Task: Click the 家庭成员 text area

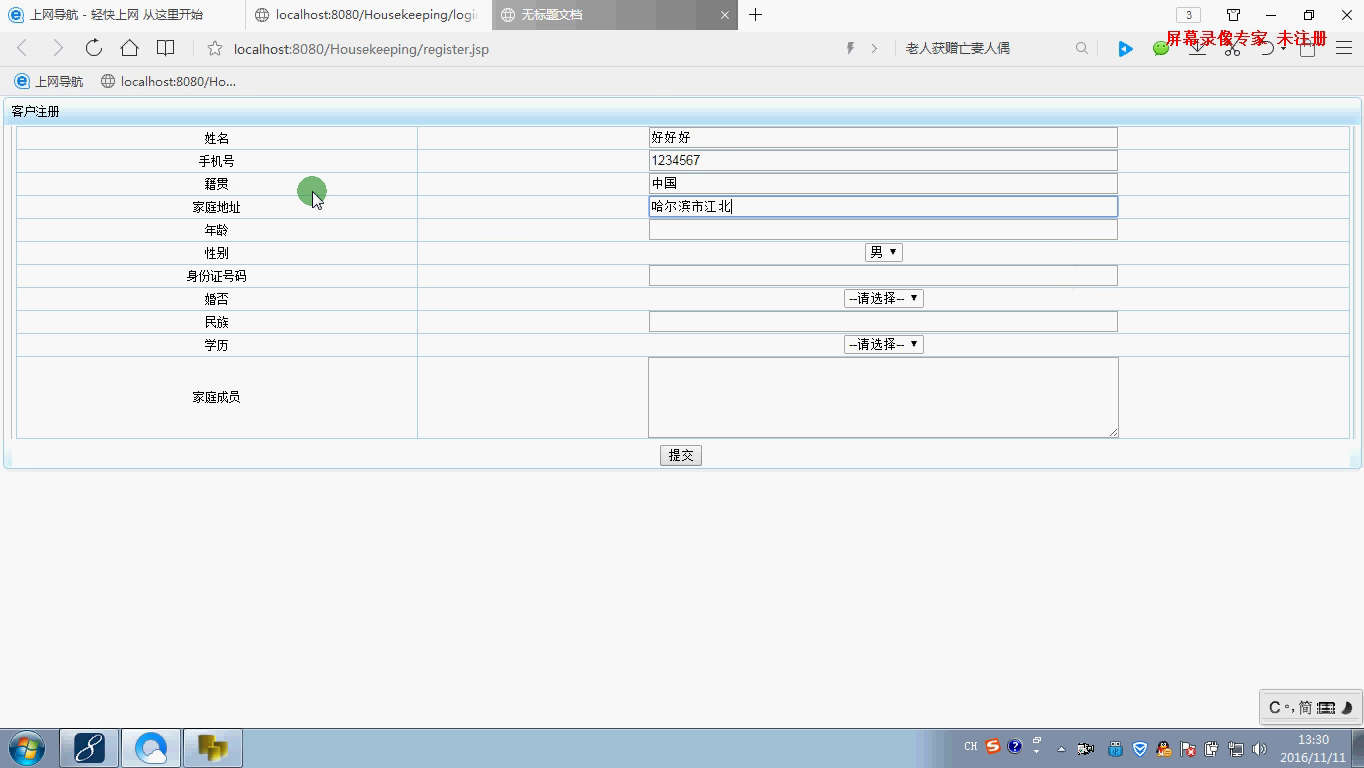Action: [883, 397]
